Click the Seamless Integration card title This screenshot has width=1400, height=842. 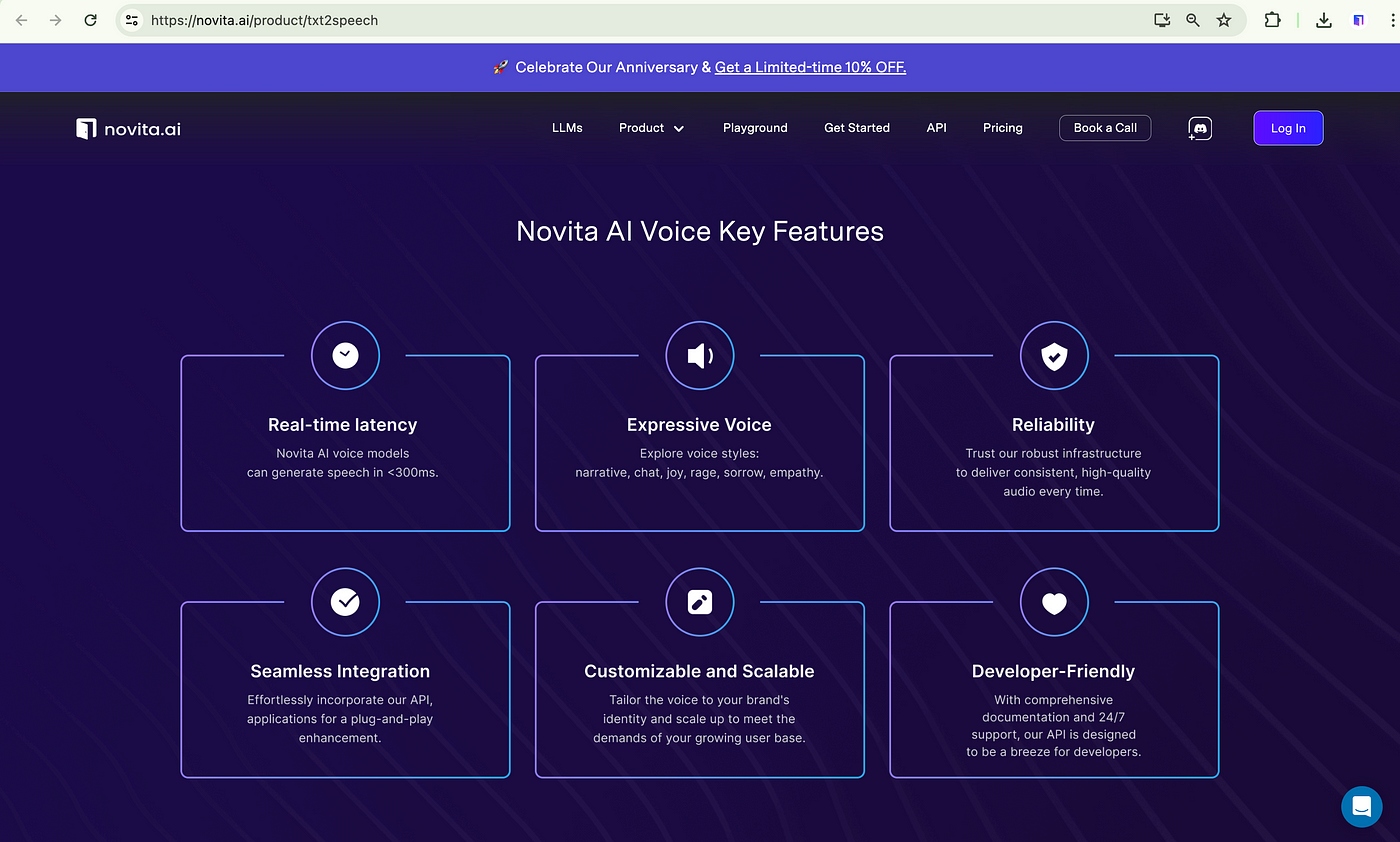pos(340,671)
